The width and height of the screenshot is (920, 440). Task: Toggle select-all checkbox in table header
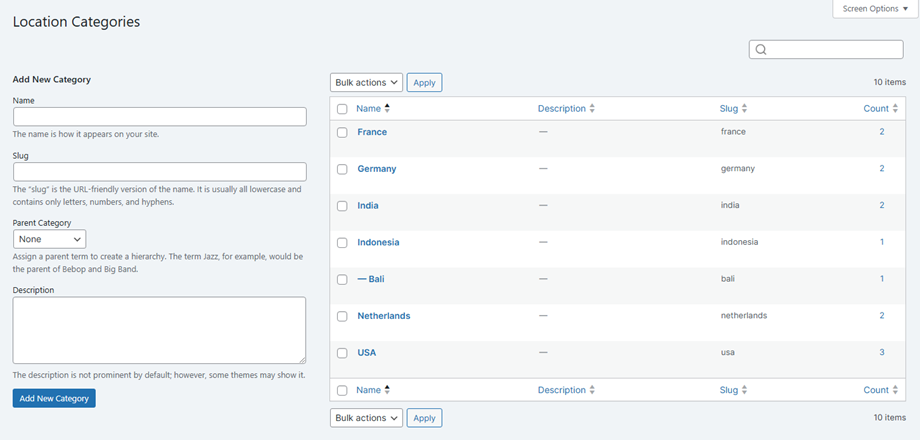(x=342, y=109)
